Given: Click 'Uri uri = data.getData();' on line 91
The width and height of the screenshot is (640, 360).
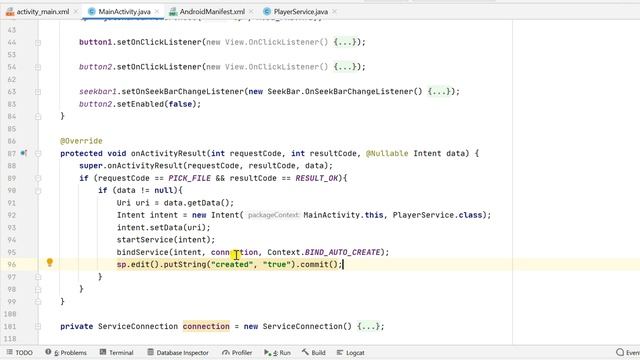Looking at the screenshot, I should 176,203.
